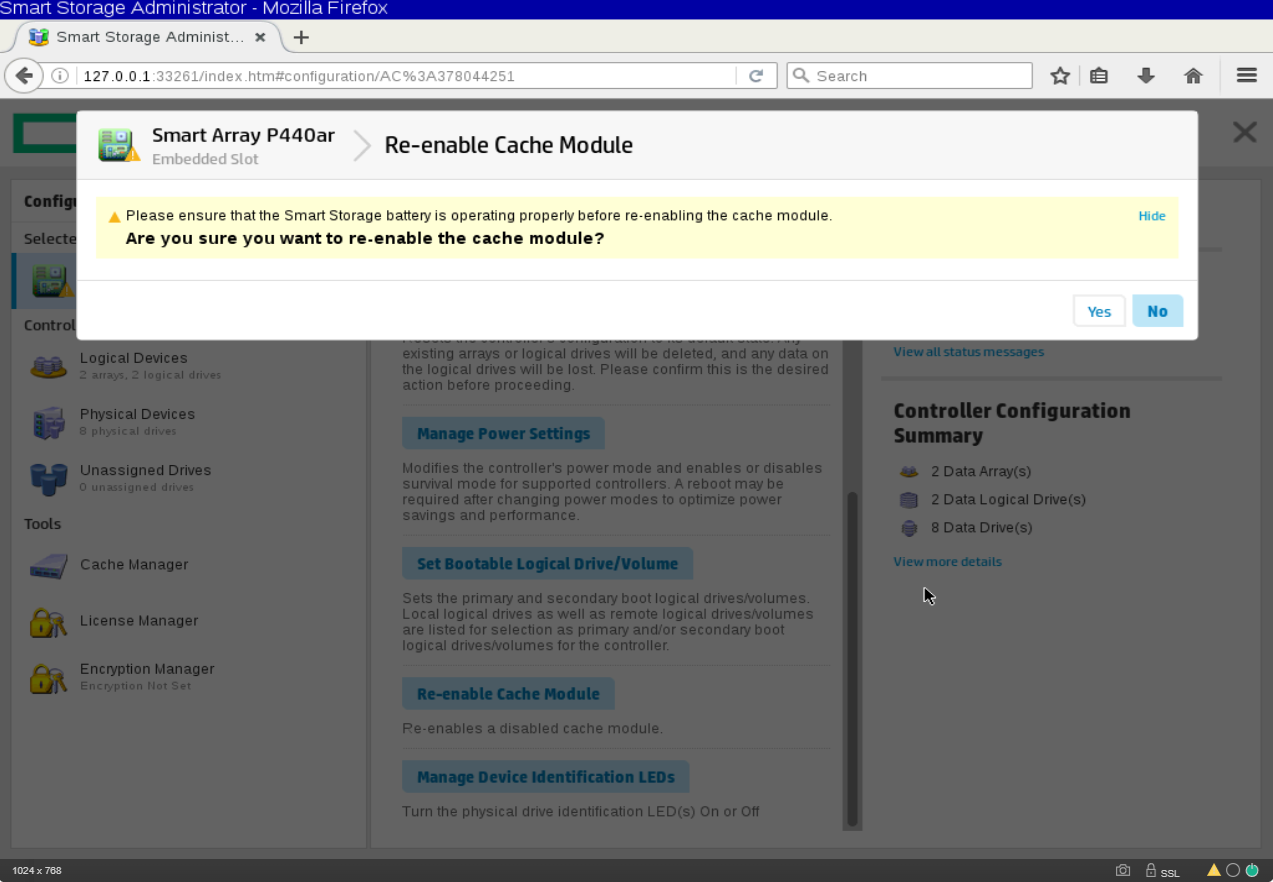The width and height of the screenshot is (1273, 882).
Task: Click the URL address bar
Action: (405, 76)
